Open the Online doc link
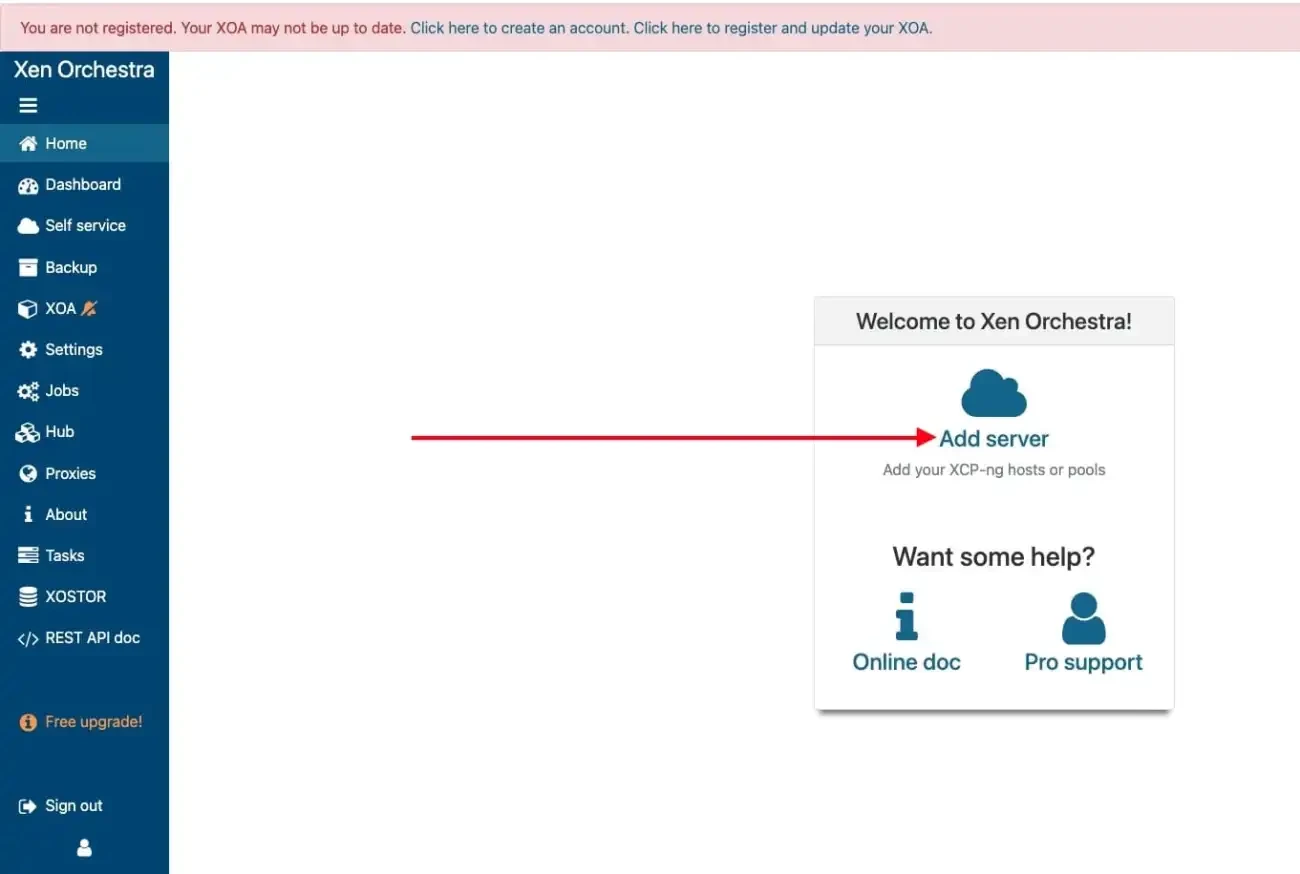Image resolution: width=1300 pixels, height=874 pixels. (907, 662)
